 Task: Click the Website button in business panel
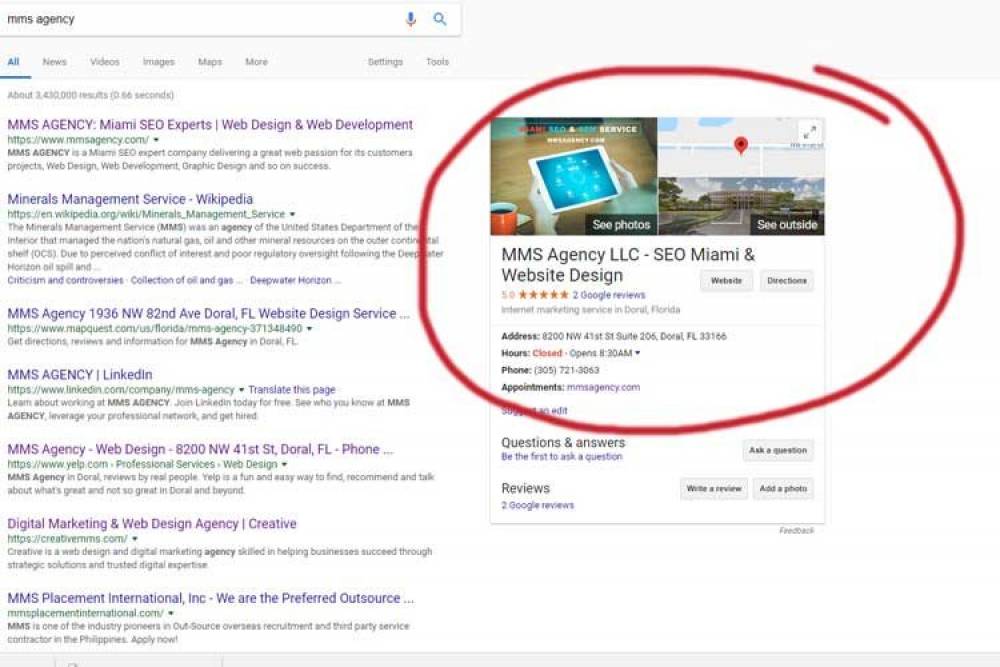click(x=726, y=281)
